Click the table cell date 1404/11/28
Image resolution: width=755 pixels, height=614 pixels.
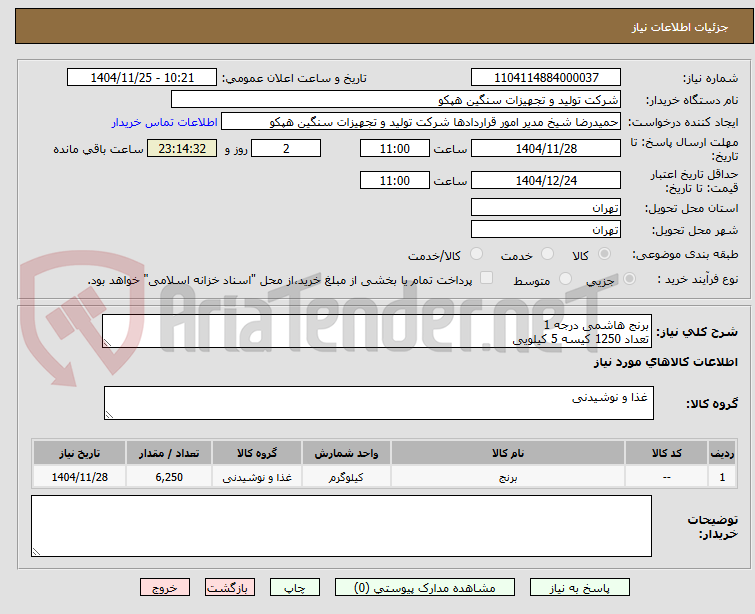[79, 477]
